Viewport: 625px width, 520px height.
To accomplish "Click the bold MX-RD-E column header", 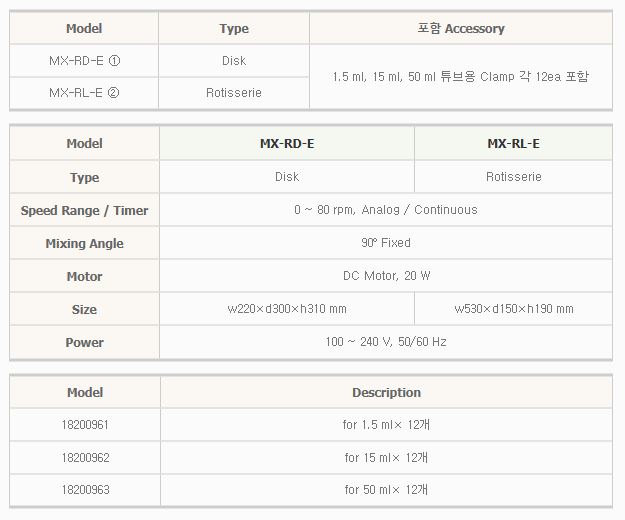I will [287, 144].
